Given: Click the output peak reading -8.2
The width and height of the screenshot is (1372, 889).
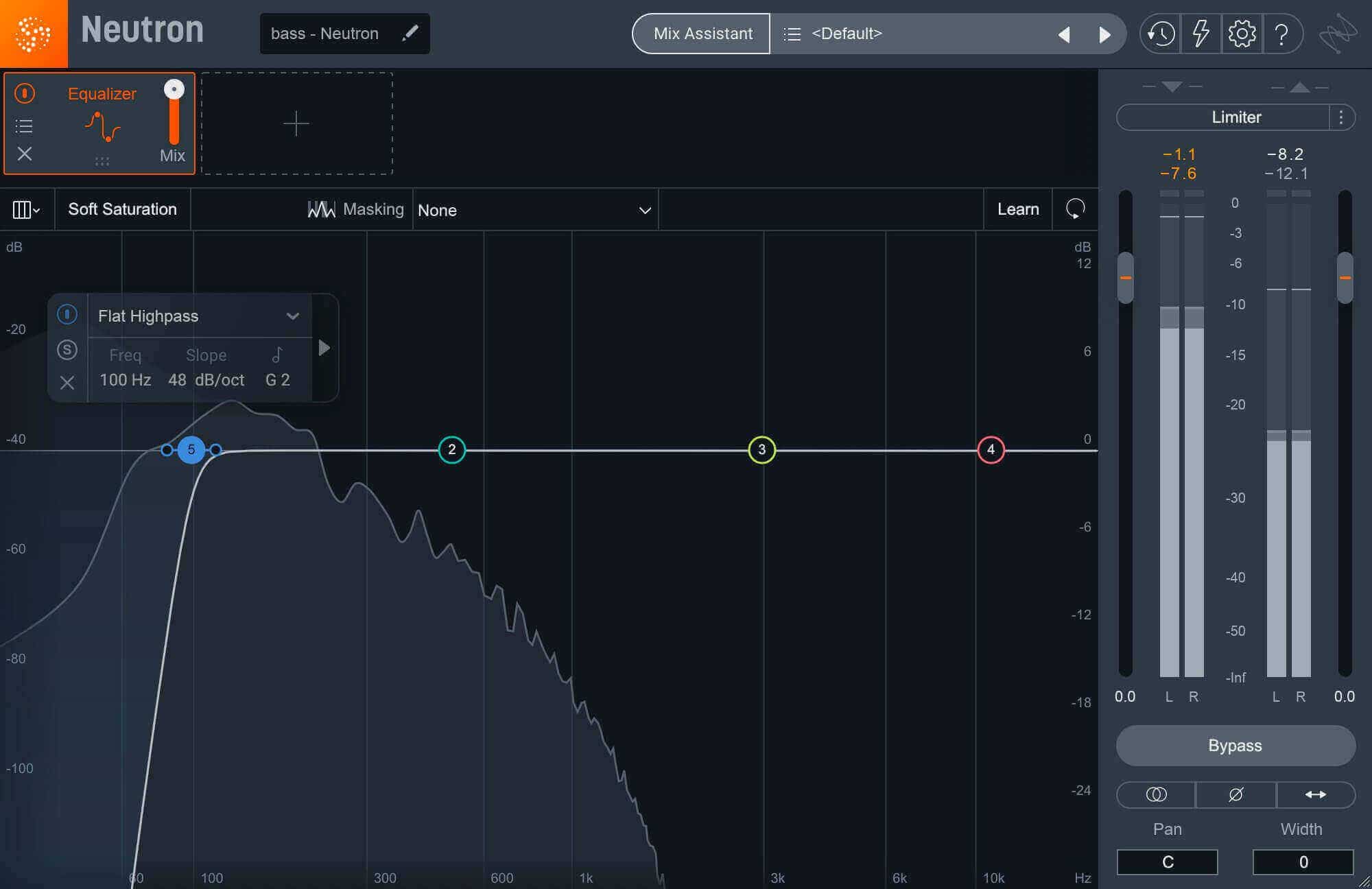Looking at the screenshot, I should (1286, 154).
